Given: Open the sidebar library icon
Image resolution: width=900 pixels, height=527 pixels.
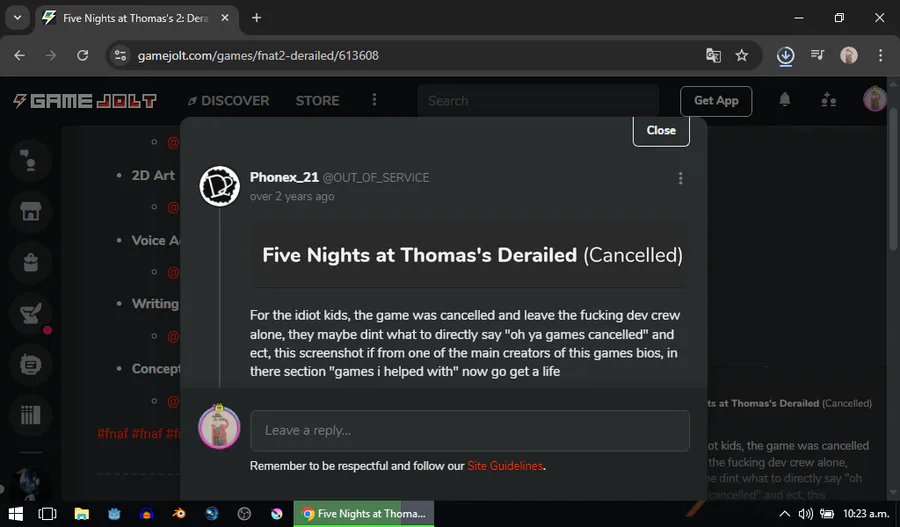Looking at the screenshot, I should point(30,415).
